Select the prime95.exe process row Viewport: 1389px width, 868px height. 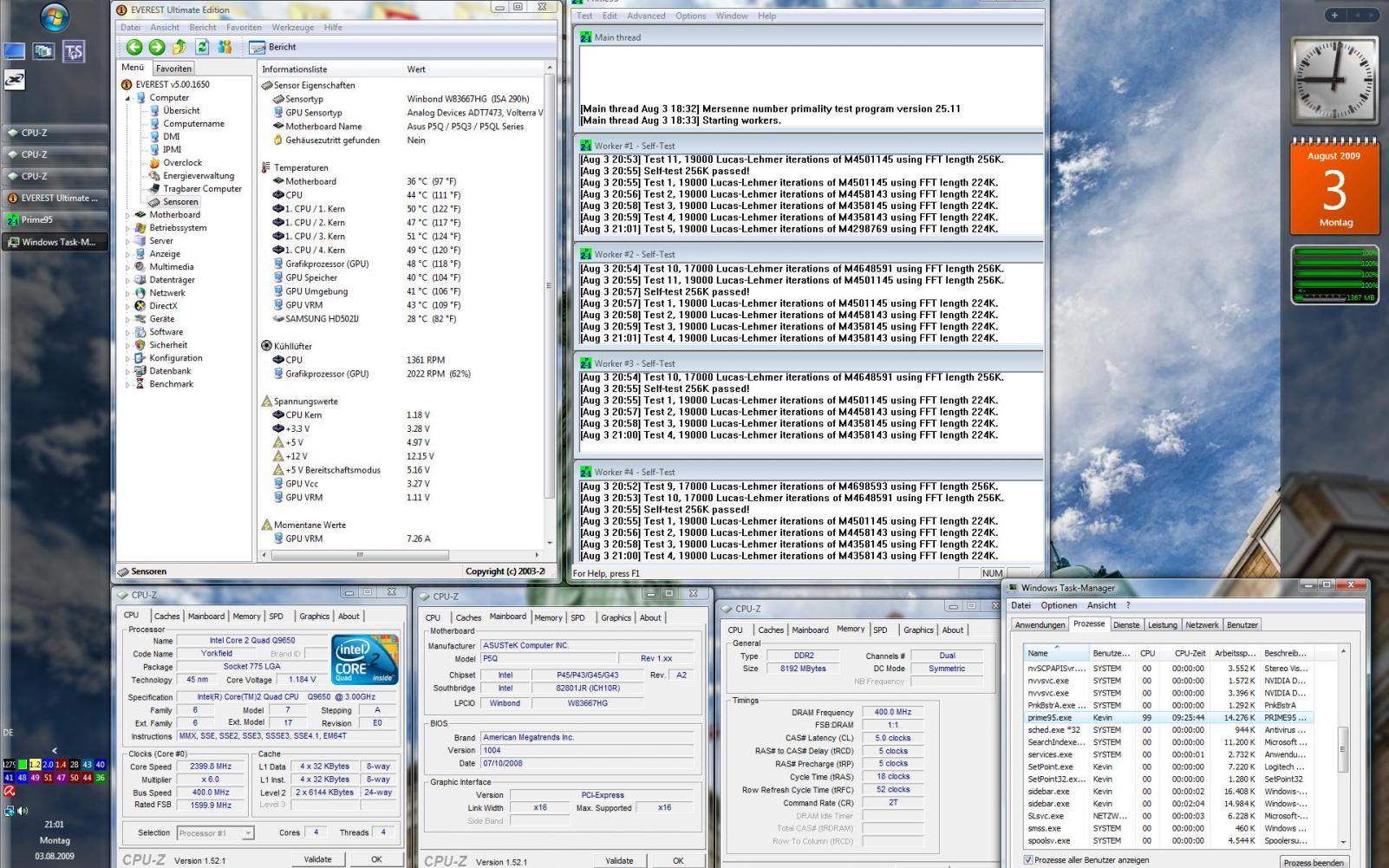click(x=1168, y=718)
